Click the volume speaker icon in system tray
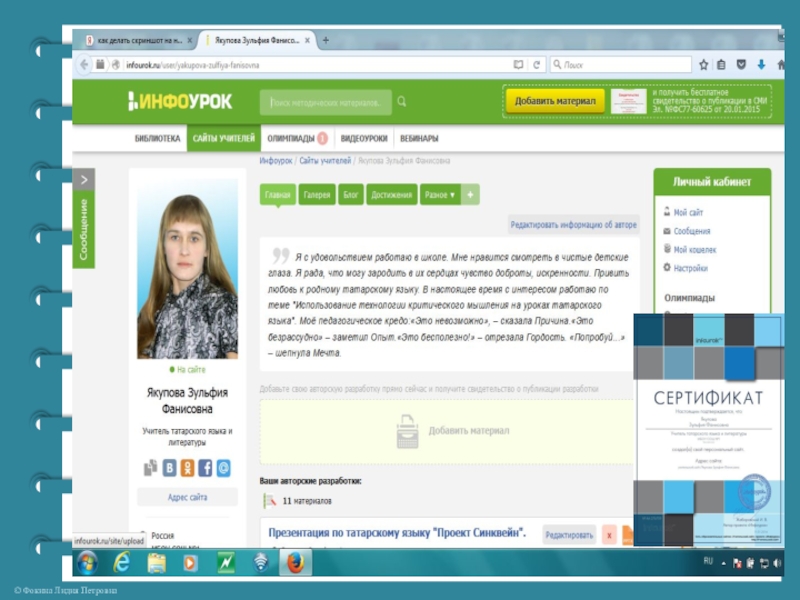The height and width of the screenshot is (600, 800). (777, 563)
